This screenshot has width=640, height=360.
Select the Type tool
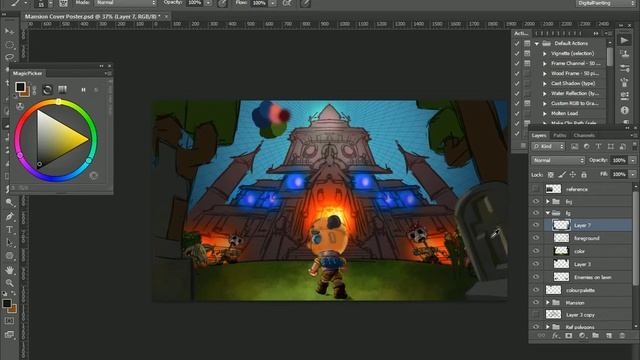[9, 230]
